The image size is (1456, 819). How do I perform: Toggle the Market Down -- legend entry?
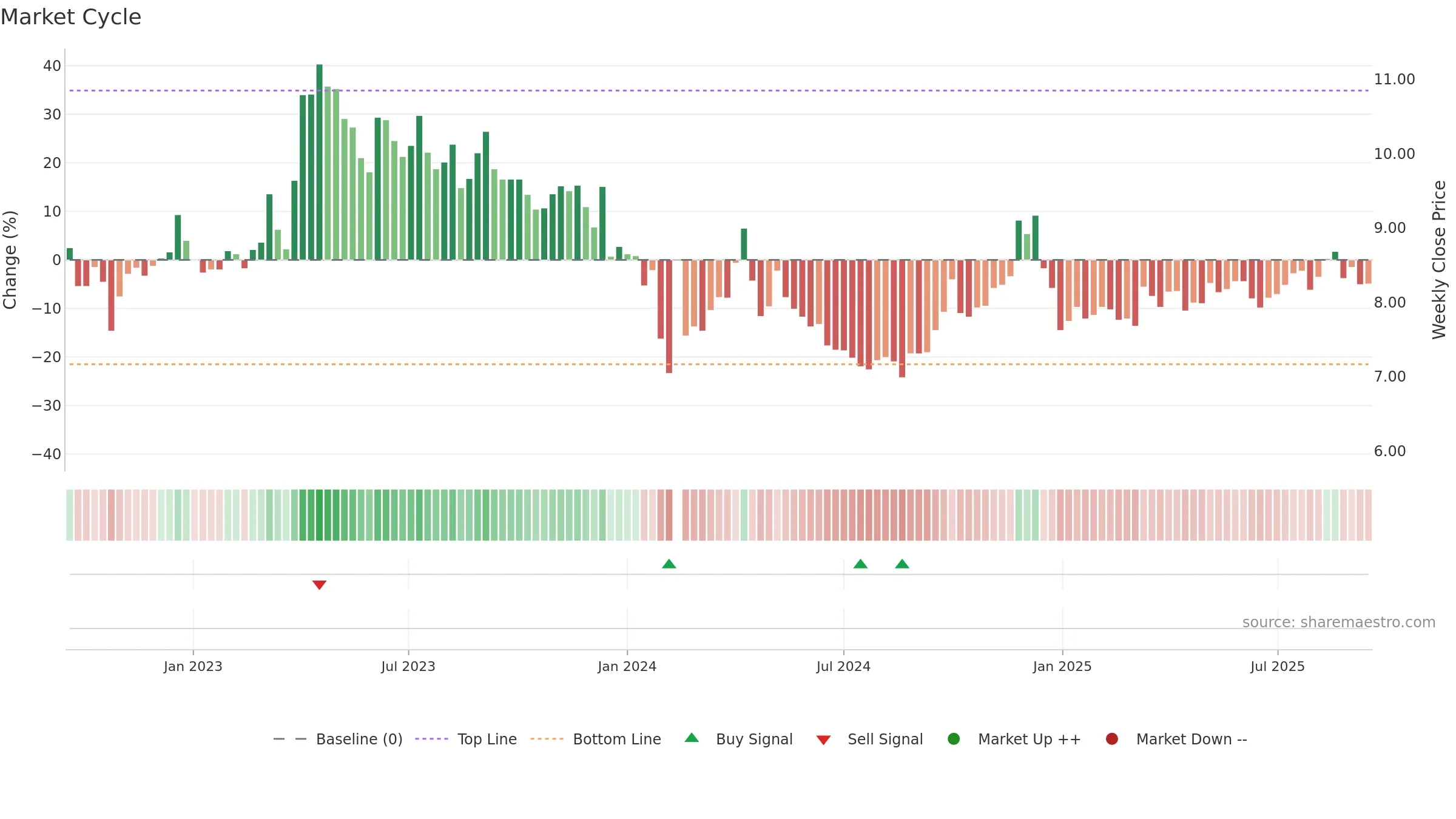[1176, 739]
